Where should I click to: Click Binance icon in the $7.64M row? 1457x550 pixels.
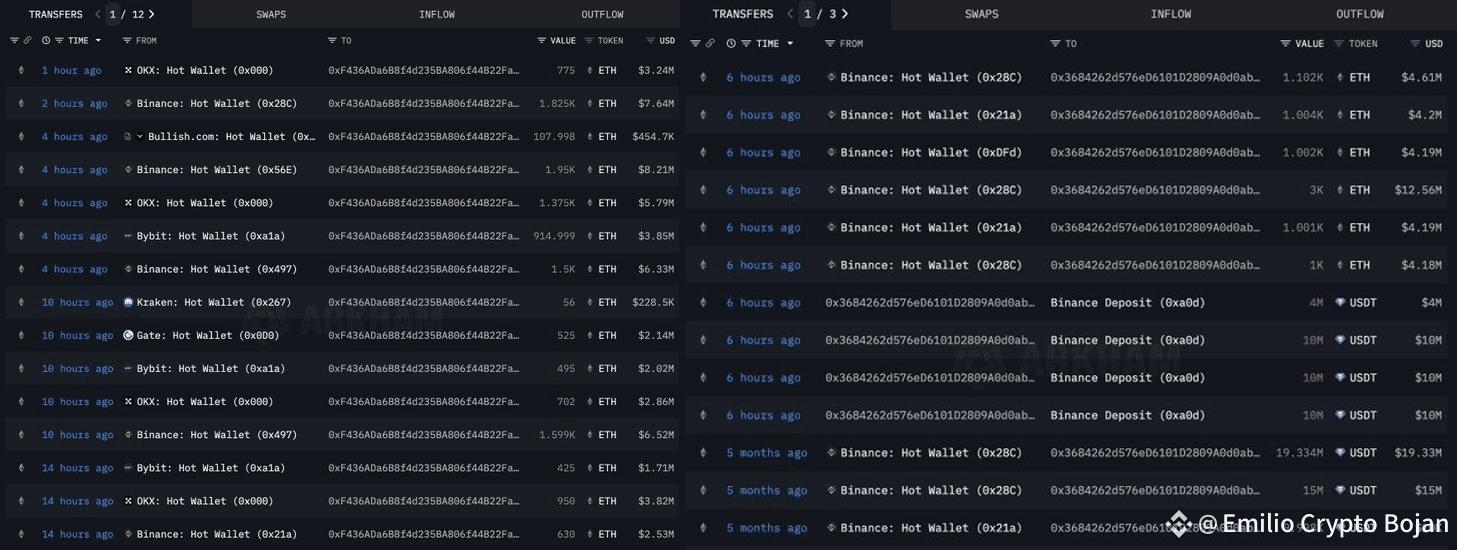(x=128, y=104)
